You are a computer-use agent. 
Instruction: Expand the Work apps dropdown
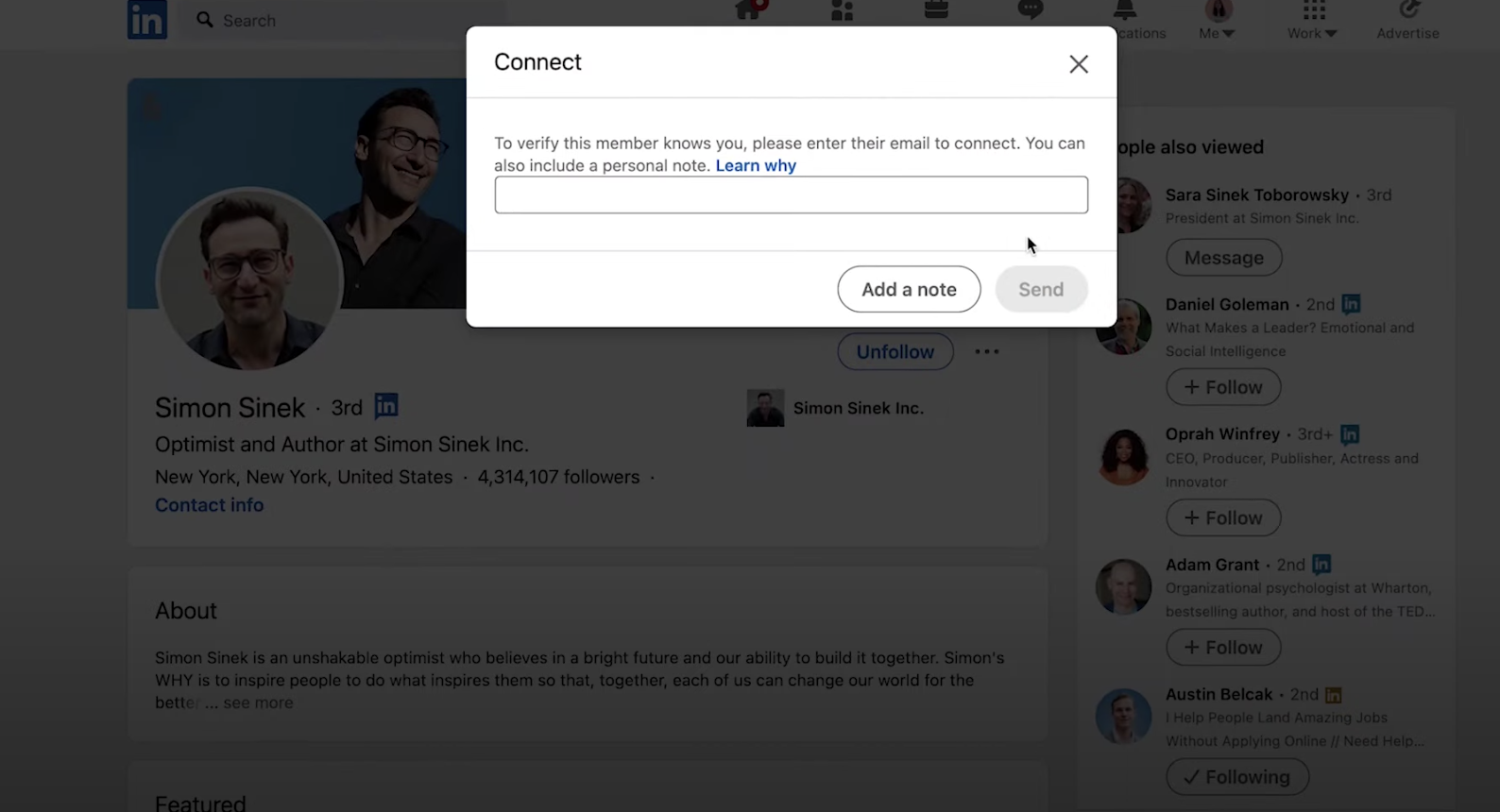[x=1313, y=21]
